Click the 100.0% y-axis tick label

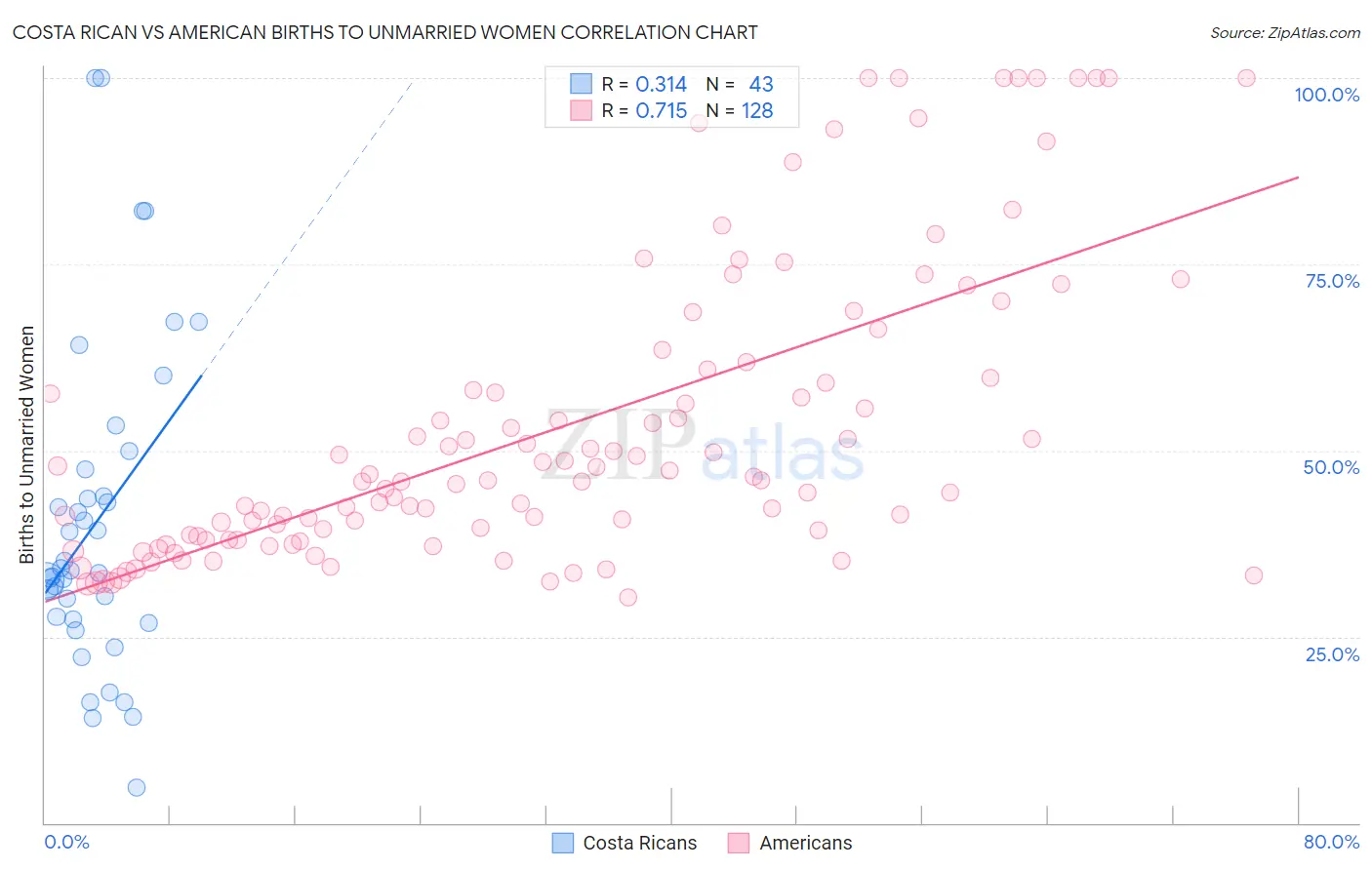pos(1326,95)
